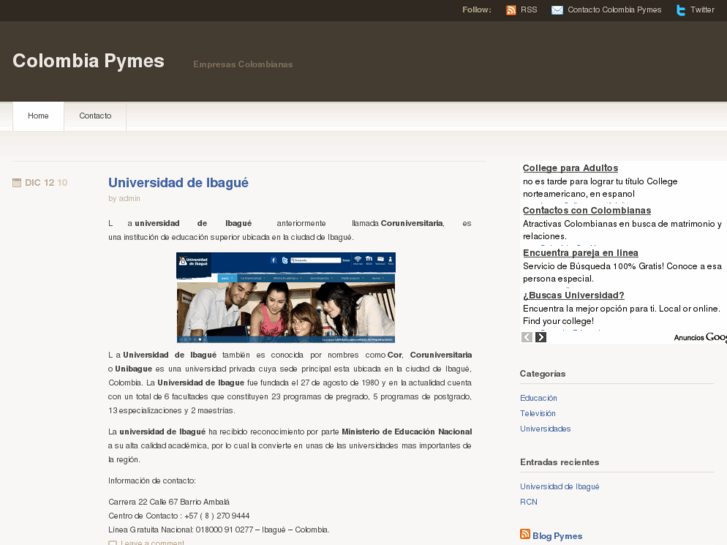The width and height of the screenshot is (727, 545).
Task: Select the Home menu tab
Action: click(x=38, y=116)
